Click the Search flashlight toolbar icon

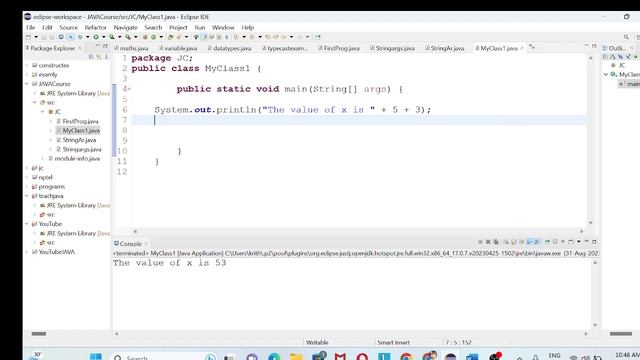pos(179,37)
